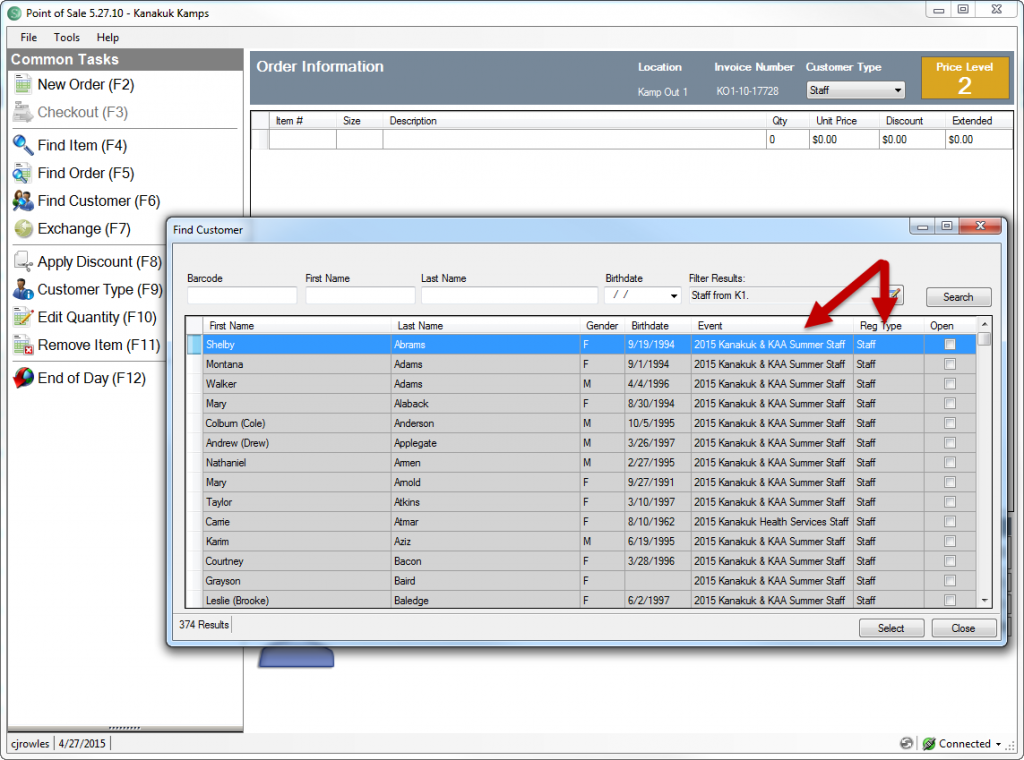Image resolution: width=1024 pixels, height=760 pixels.
Task: Click the Find Item magnifier icon
Action: tap(23, 145)
